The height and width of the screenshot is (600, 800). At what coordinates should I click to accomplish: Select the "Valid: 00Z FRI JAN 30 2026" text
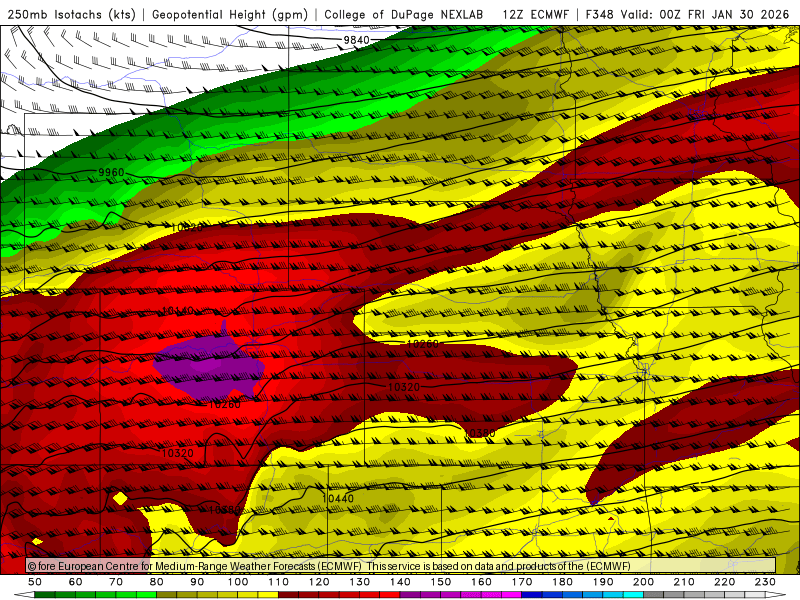(x=705, y=14)
